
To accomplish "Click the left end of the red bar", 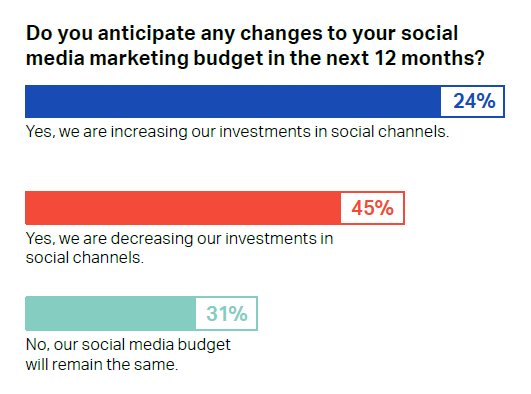I will [28, 208].
